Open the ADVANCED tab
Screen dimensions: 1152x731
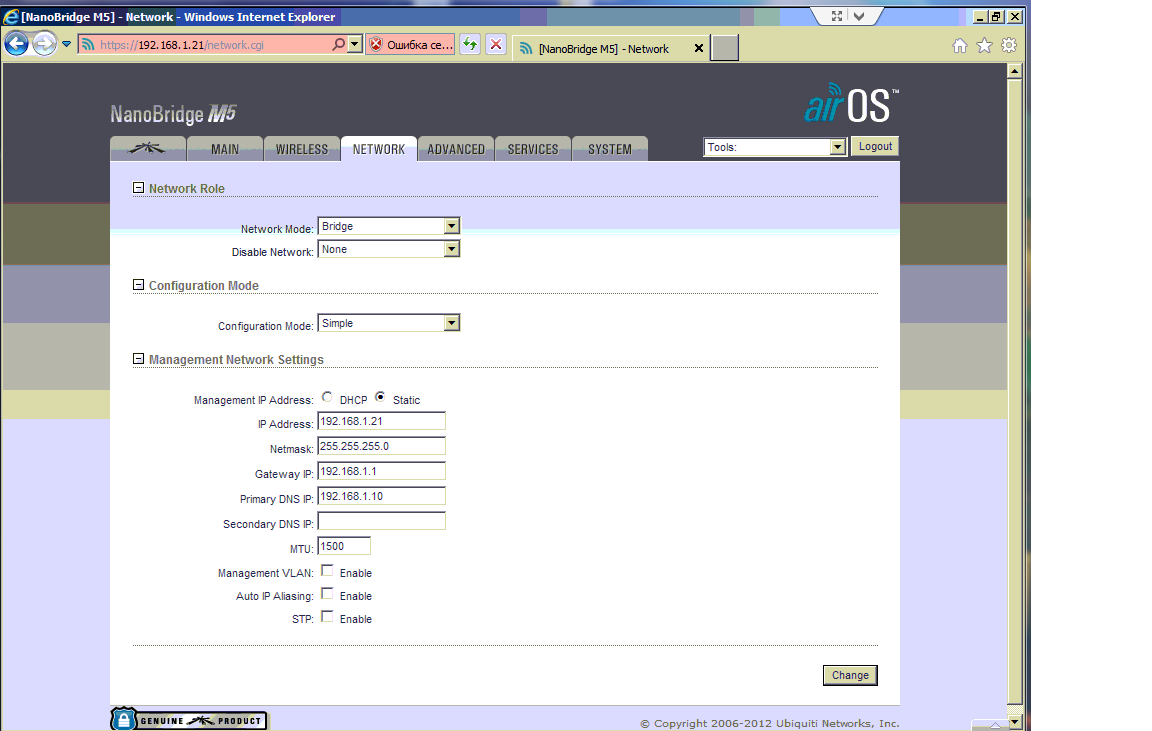(x=456, y=148)
